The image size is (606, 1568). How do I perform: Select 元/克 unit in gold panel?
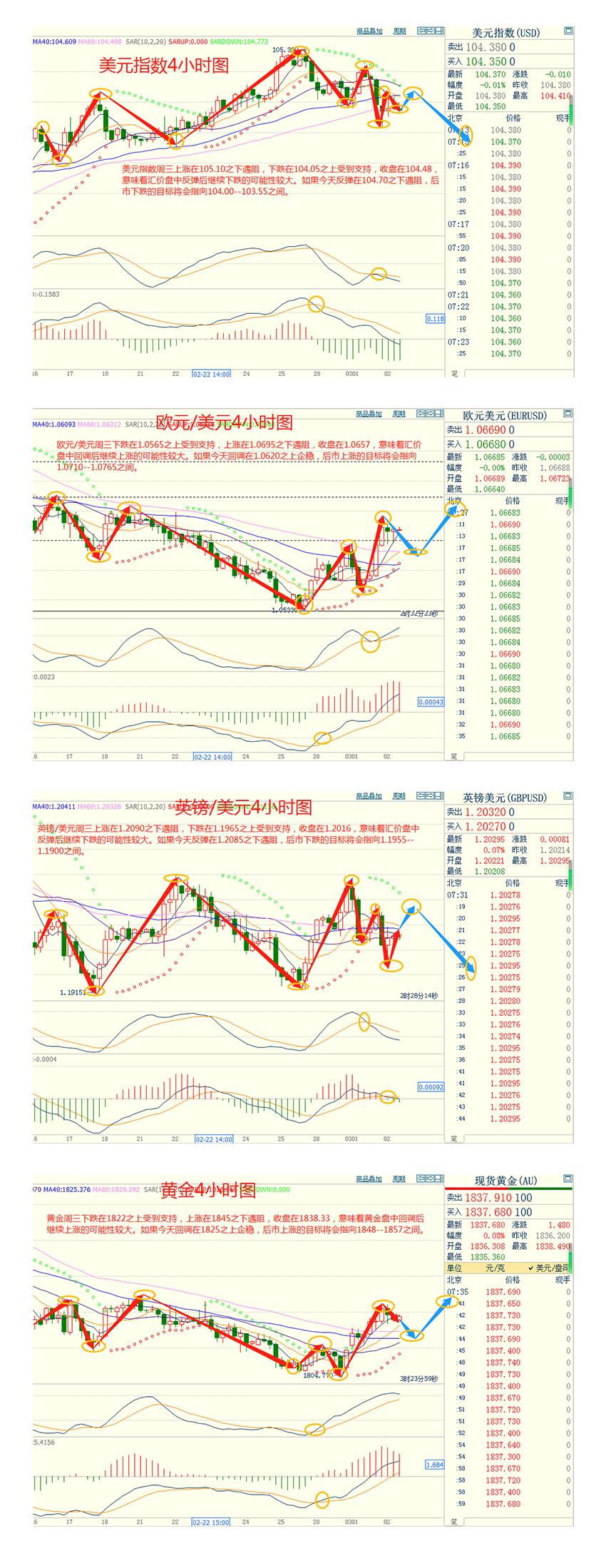click(496, 1268)
